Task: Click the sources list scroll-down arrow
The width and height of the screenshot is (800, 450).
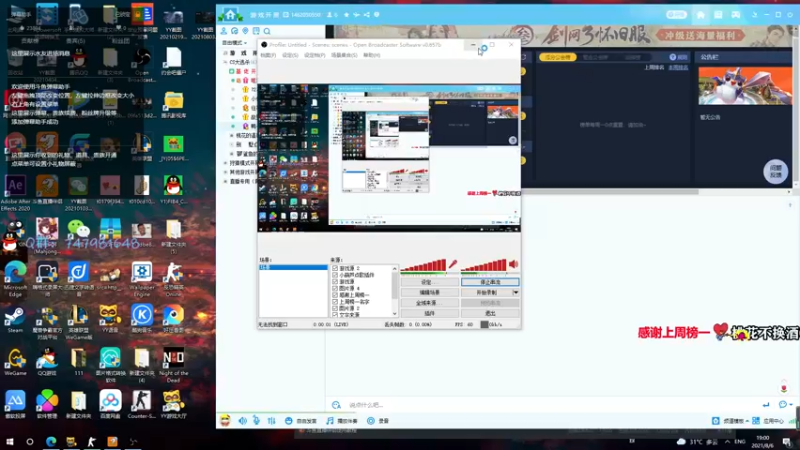Action: [x=394, y=314]
